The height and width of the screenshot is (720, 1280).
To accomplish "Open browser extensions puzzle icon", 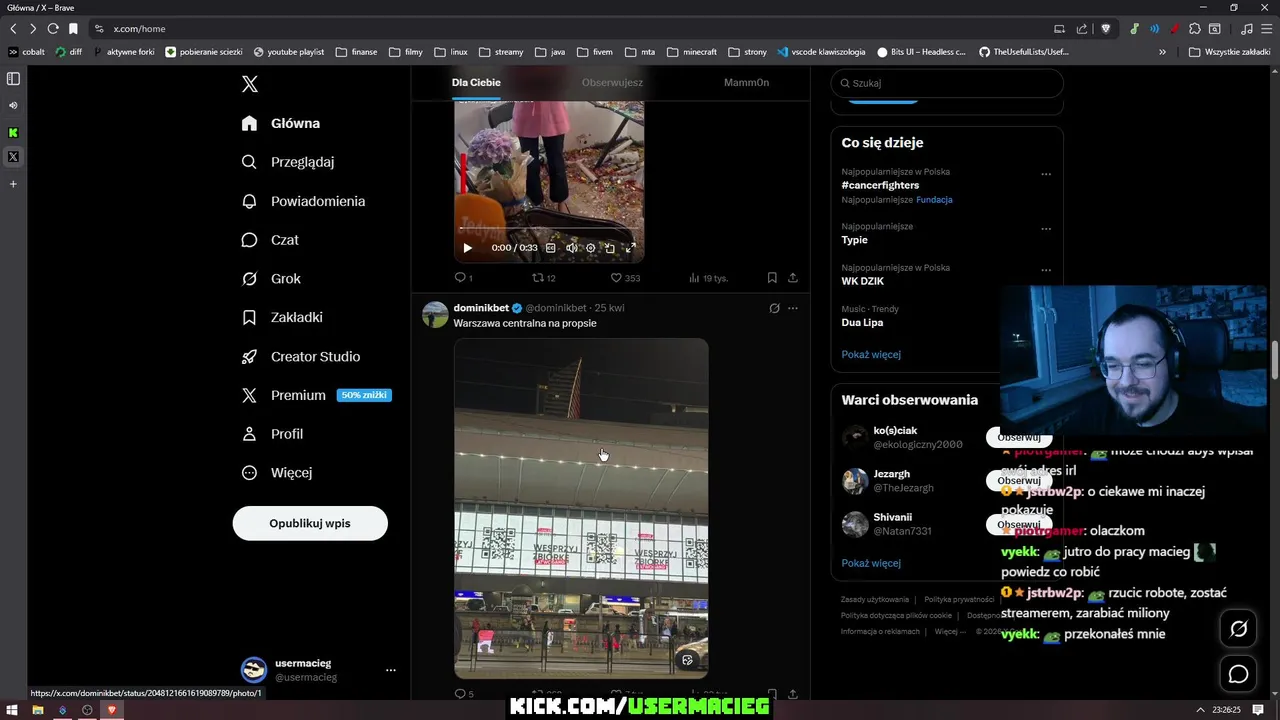I will [1194, 29].
